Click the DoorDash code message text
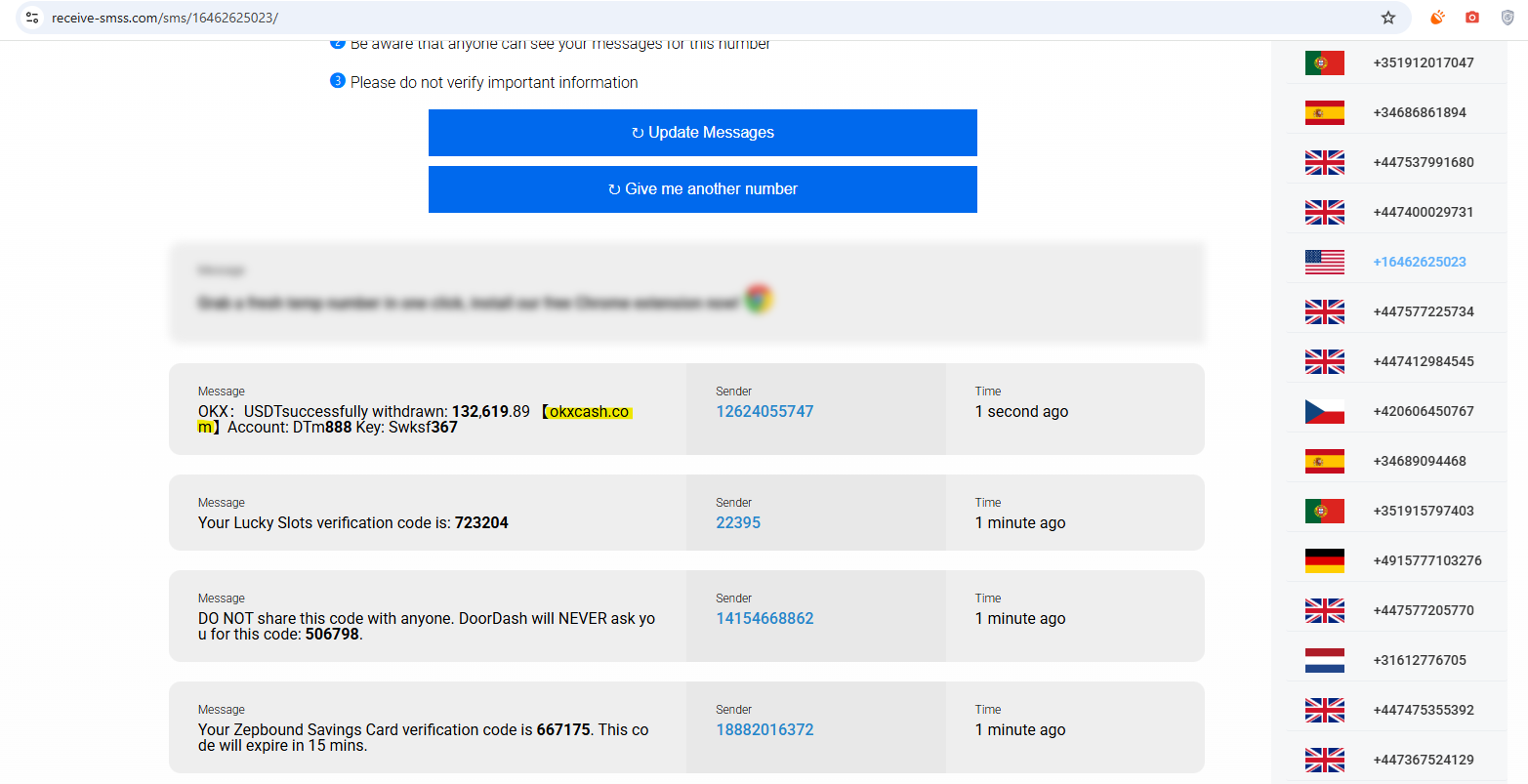The height and width of the screenshot is (784, 1528). [x=427, y=627]
